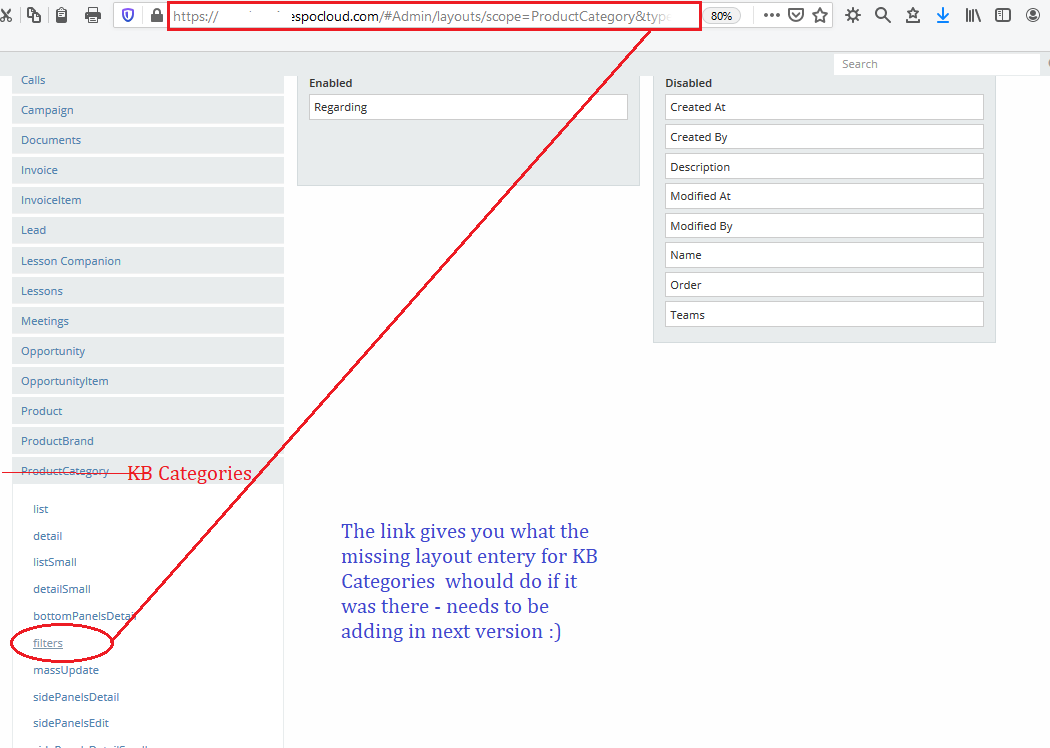Open the page actions three-dot menu
1050x748 pixels.
click(x=771, y=15)
